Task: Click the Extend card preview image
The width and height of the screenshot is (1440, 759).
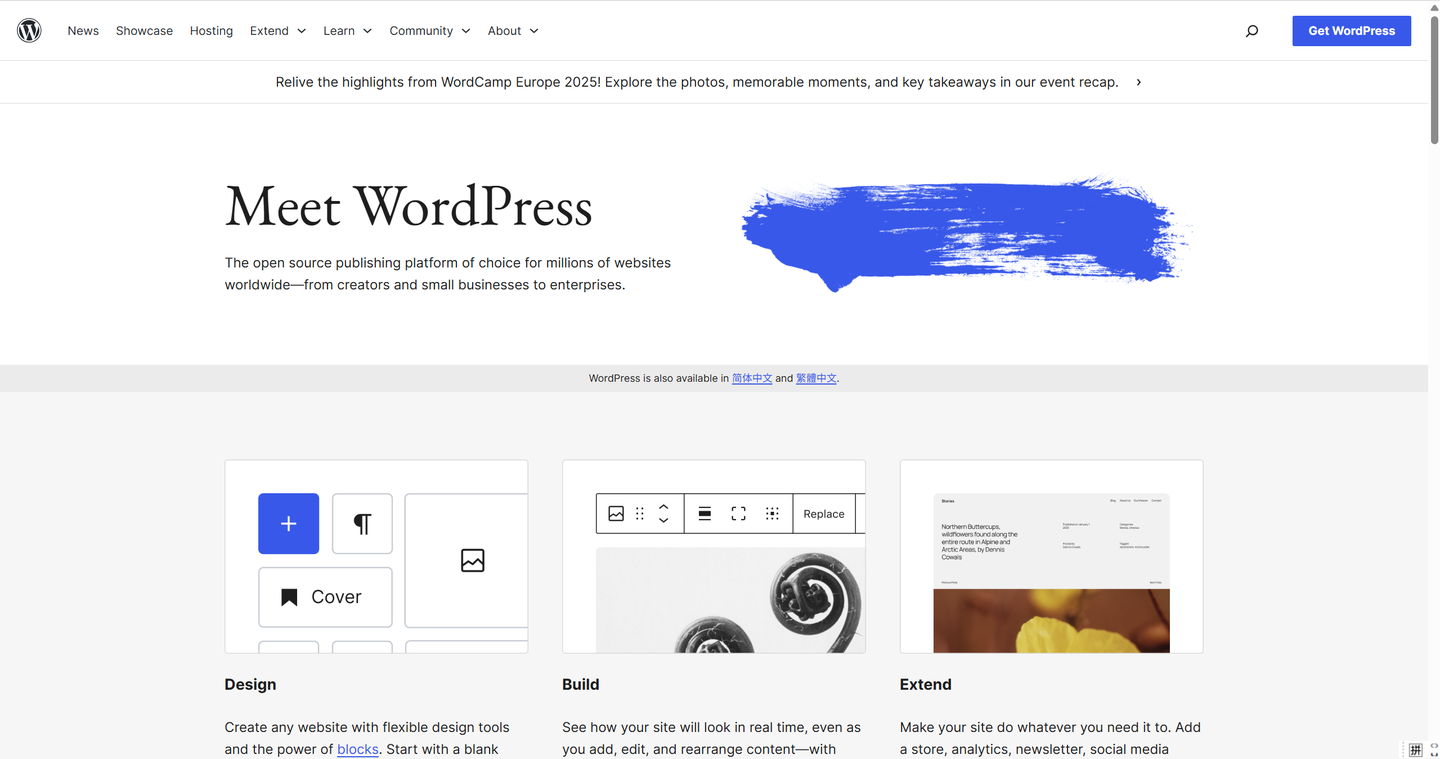Action: coord(1051,556)
